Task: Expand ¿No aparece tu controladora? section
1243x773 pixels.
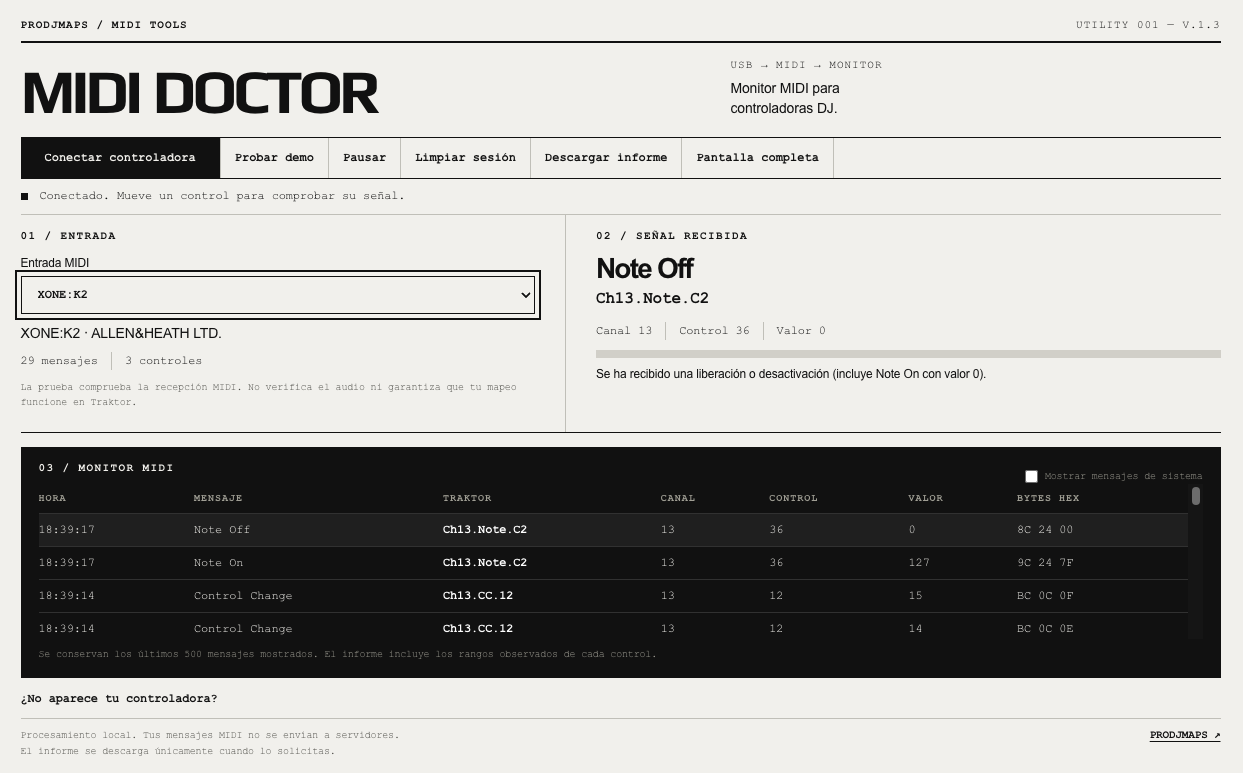Action: click(x=119, y=699)
